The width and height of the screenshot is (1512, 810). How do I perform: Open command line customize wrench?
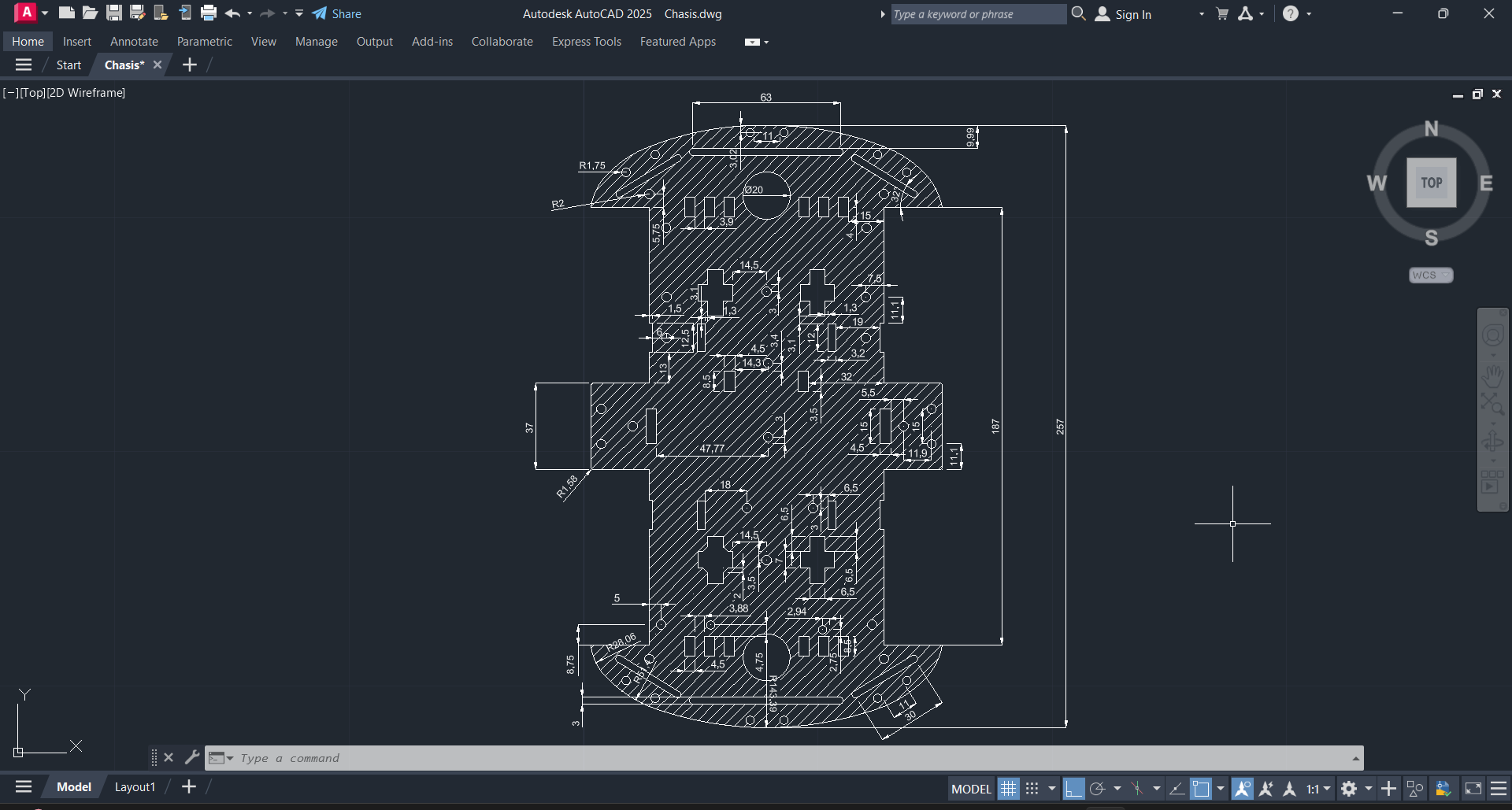[x=191, y=757]
